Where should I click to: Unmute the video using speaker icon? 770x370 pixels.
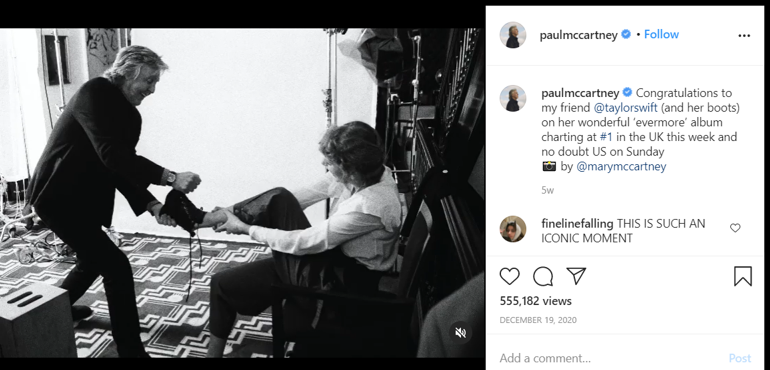(x=460, y=333)
